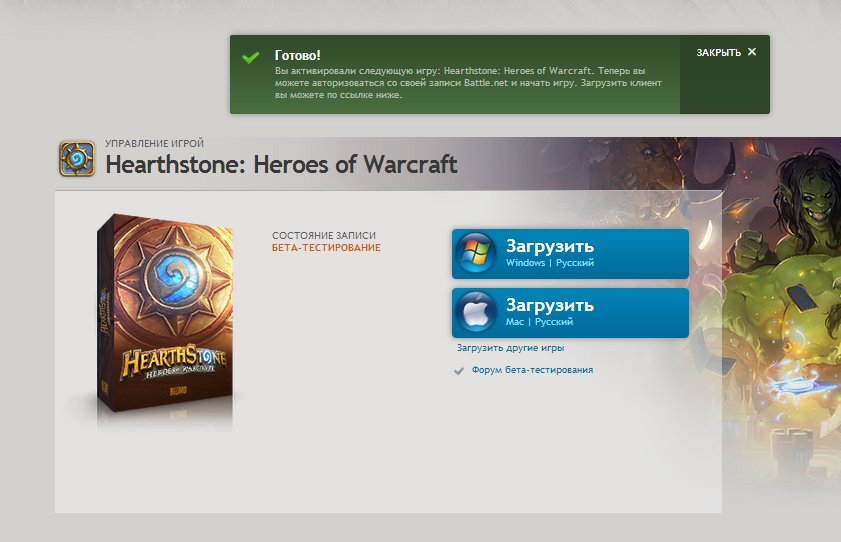841x542 pixels.
Task: Click the gray checkmark icon next to the forum link
Action: pyautogui.click(x=459, y=370)
